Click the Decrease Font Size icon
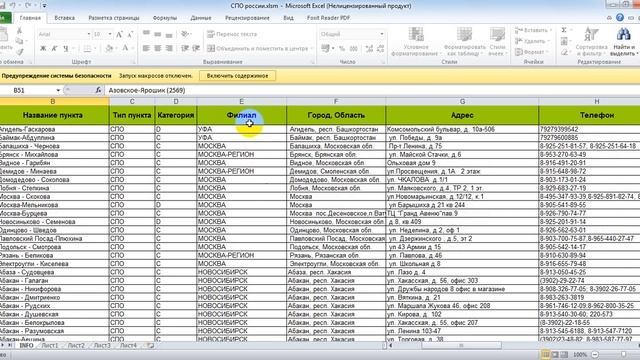 [130, 35]
